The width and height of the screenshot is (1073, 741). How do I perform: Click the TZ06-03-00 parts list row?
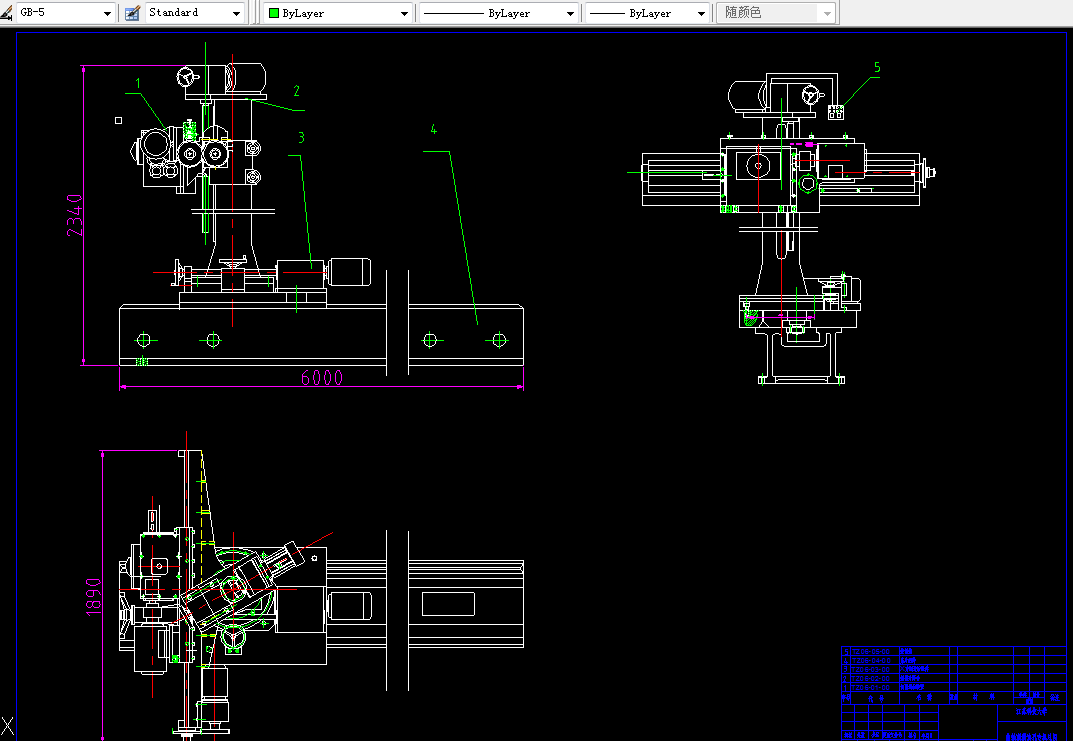tap(955, 669)
